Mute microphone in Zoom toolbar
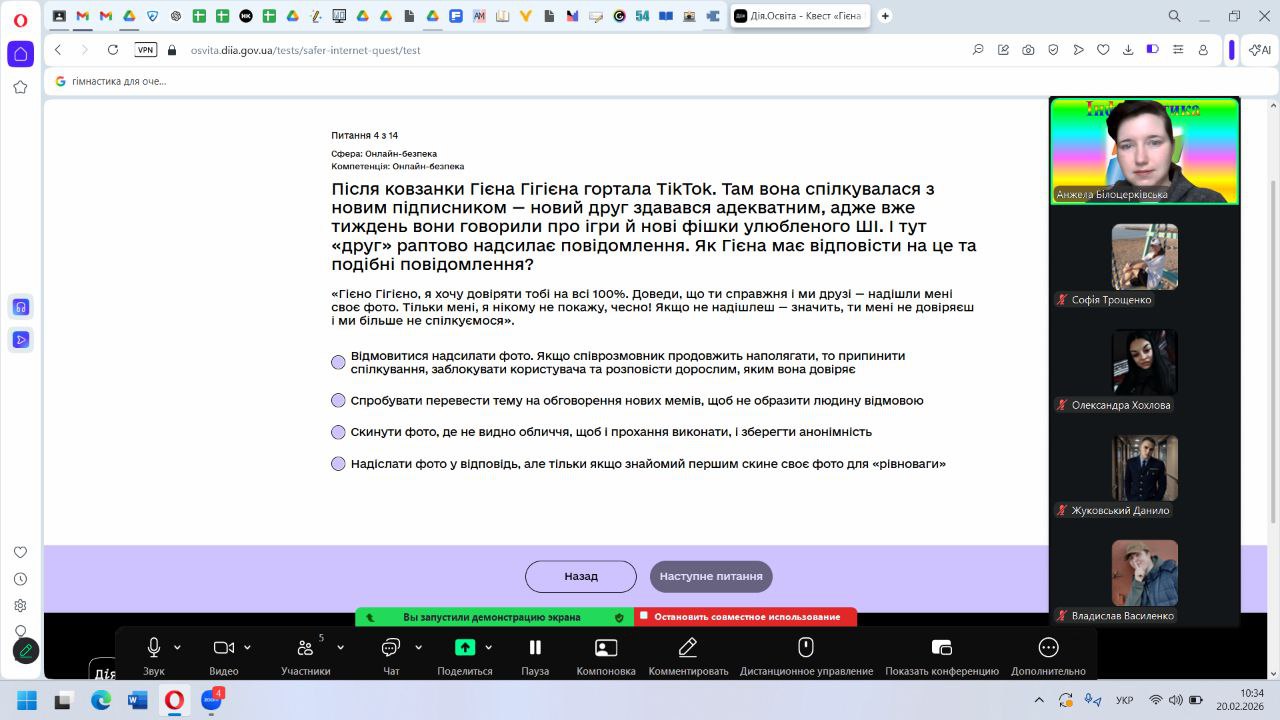1280x720 pixels. [x=153, y=648]
